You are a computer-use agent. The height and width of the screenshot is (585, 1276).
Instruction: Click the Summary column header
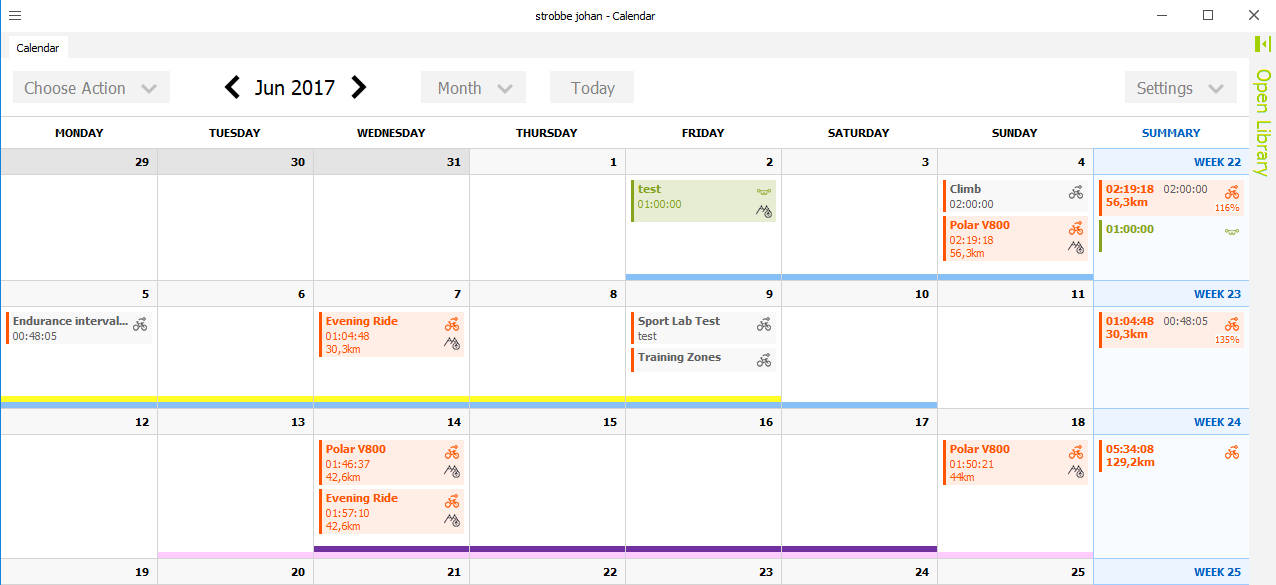[x=1170, y=133]
